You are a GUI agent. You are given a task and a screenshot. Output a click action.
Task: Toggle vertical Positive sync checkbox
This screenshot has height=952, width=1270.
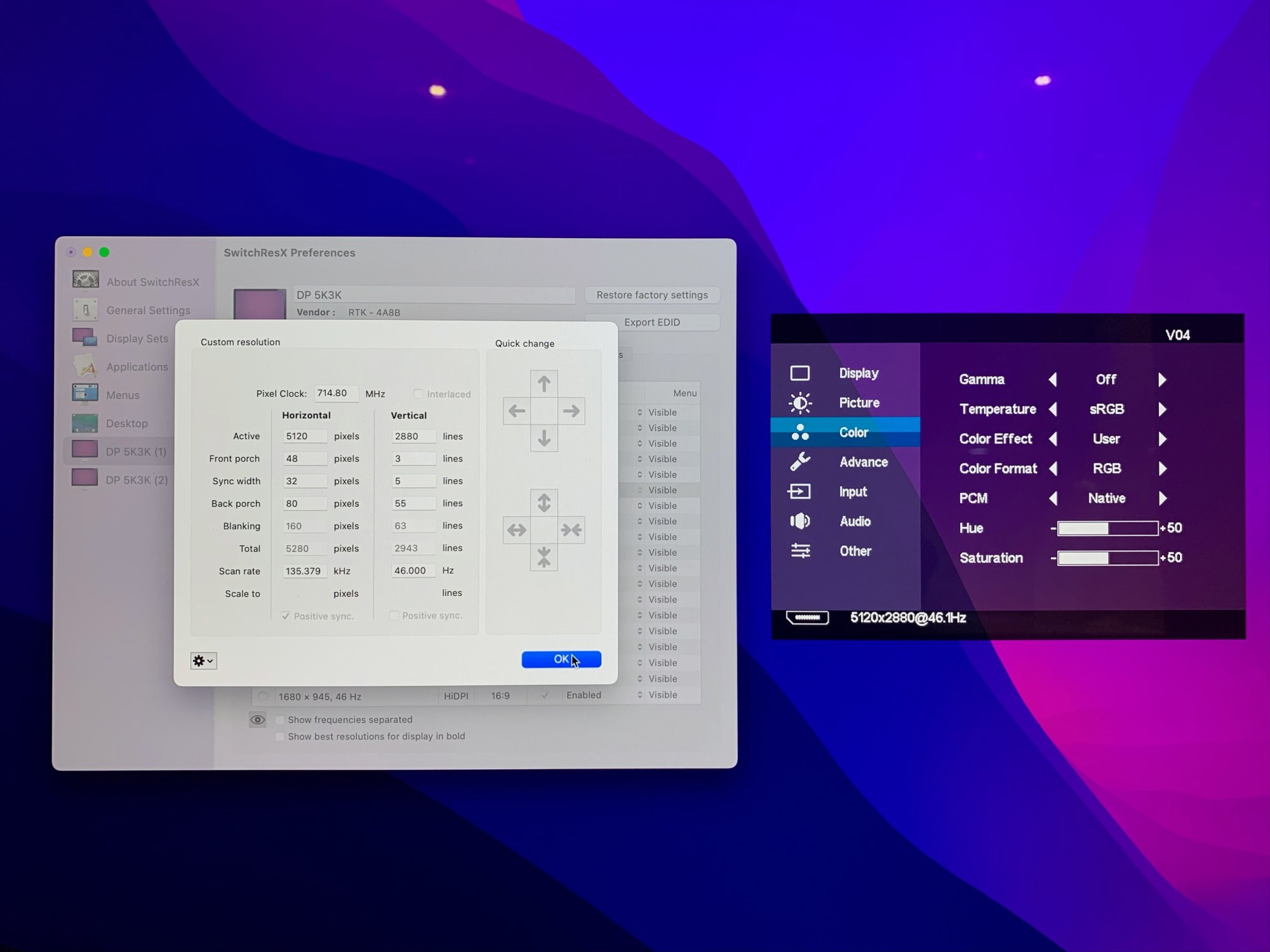click(x=394, y=616)
